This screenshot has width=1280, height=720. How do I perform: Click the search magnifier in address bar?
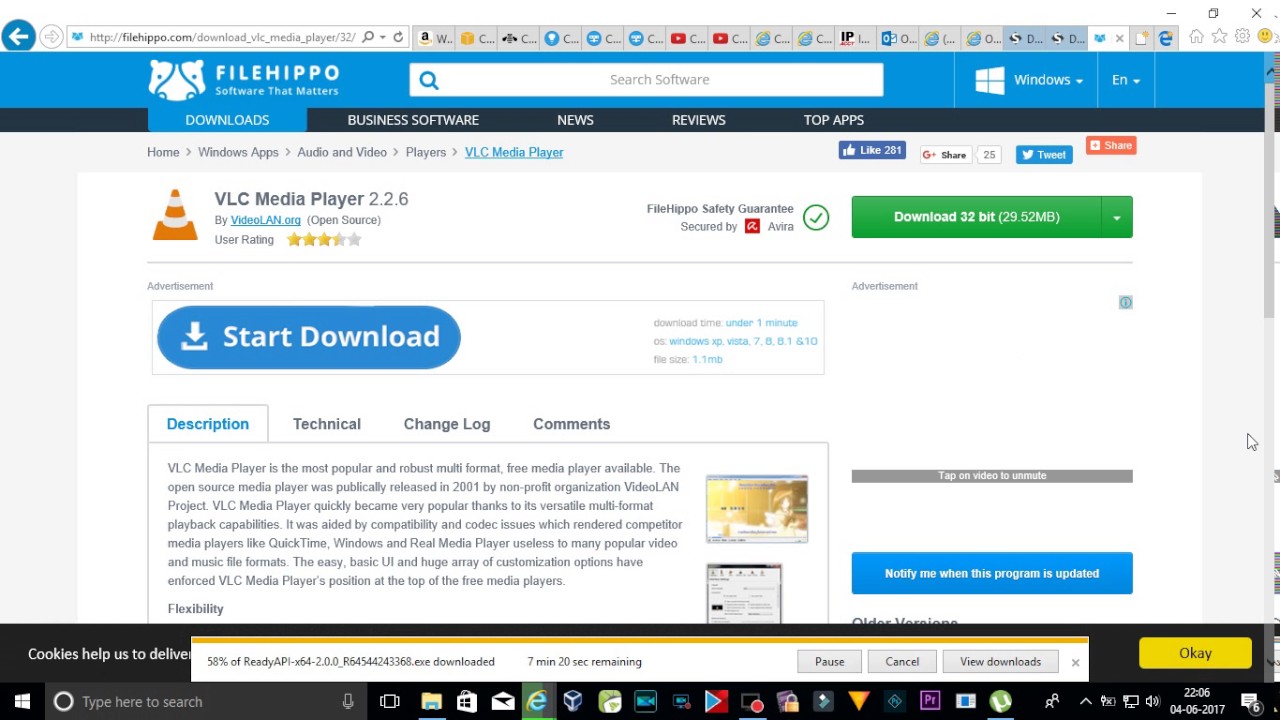point(368,37)
